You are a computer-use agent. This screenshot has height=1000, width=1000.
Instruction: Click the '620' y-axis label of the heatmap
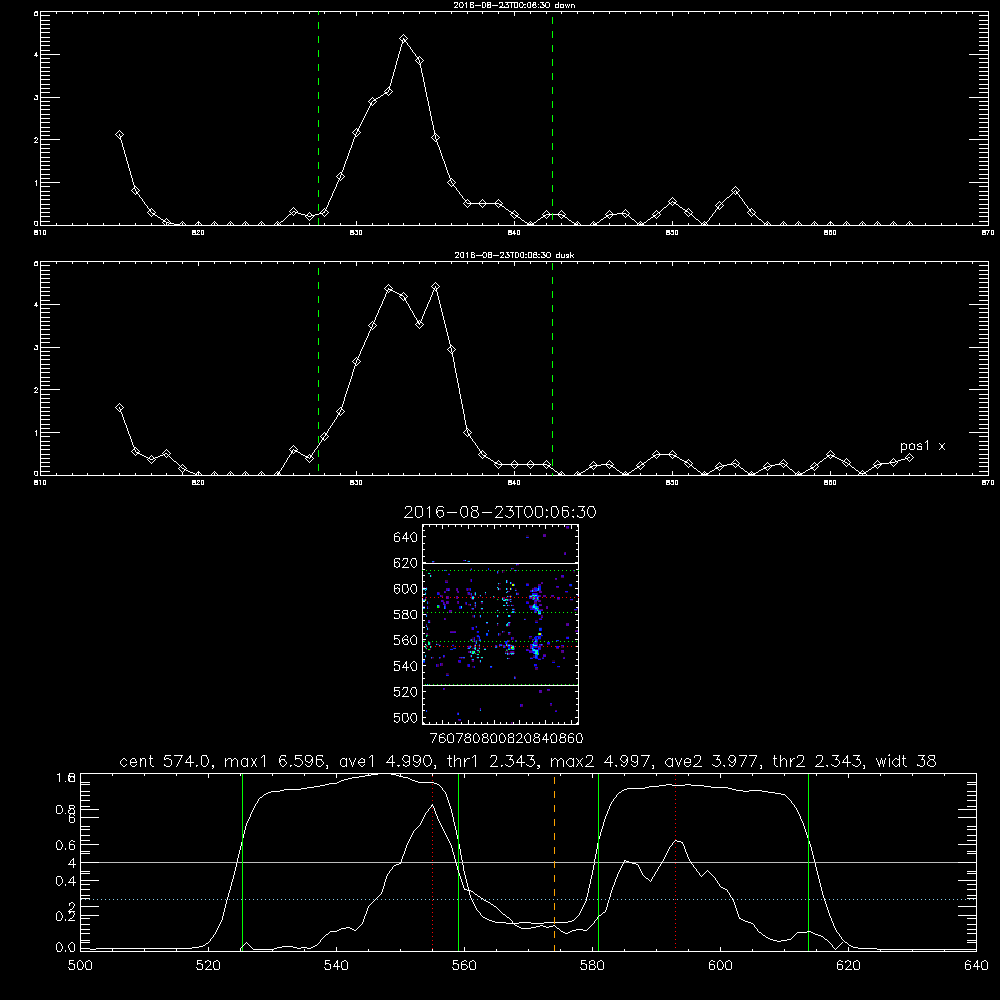(406, 563)
